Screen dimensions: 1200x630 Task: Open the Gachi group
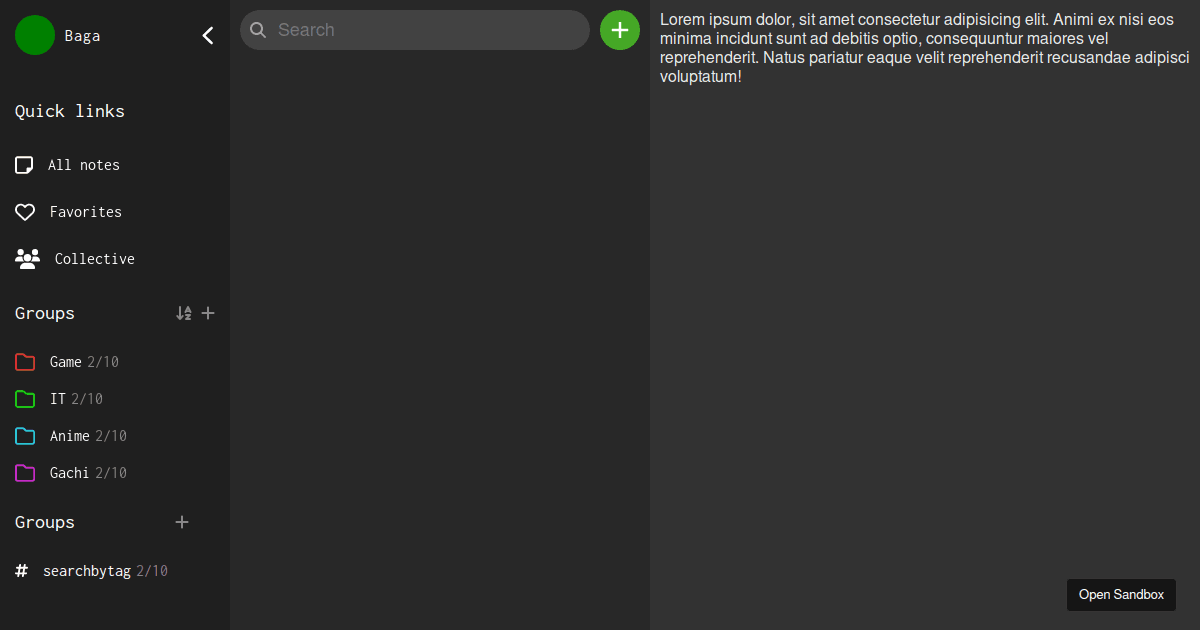coord(70,473)
